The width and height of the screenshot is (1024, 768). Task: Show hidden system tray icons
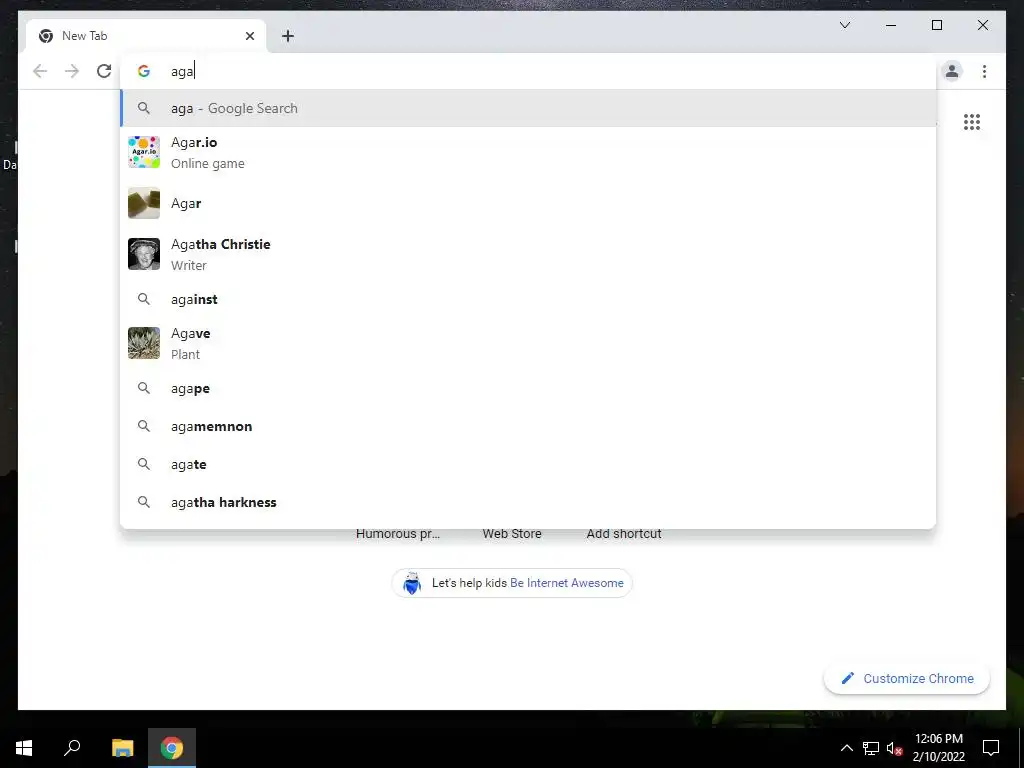pyautogui.click(x=846, y=748)
